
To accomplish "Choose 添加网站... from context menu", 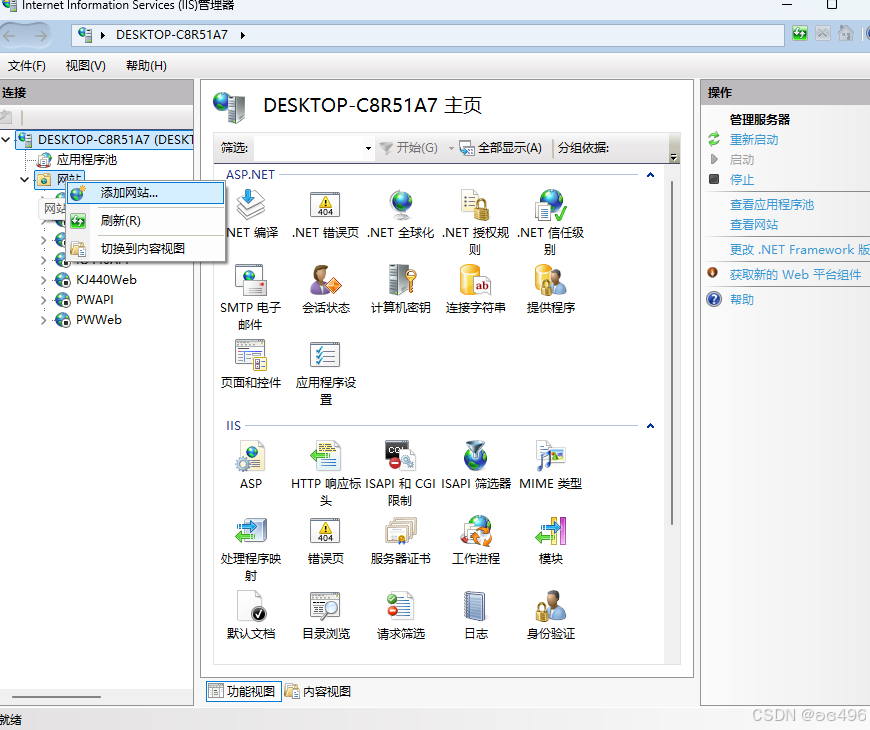I will (145, 193).
